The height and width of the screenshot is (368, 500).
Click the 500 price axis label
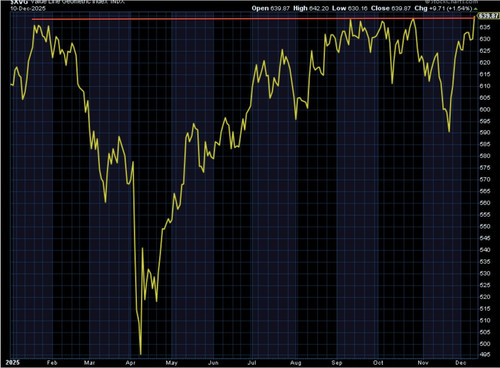click(x=485, y=344)
